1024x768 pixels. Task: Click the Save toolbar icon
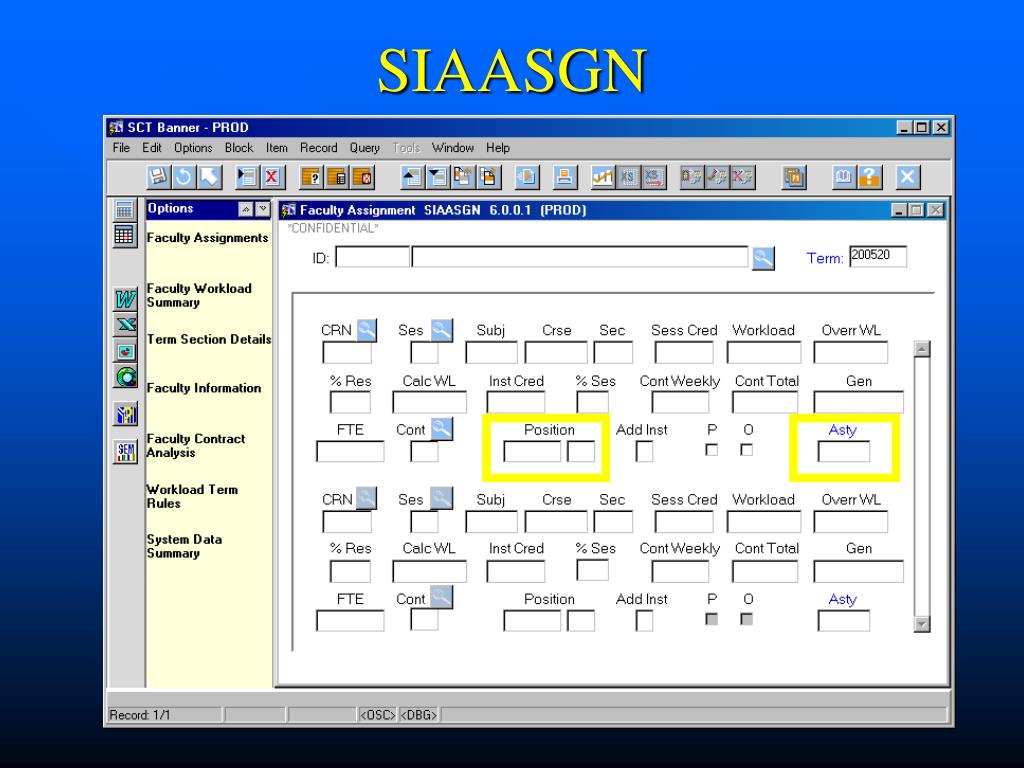tap(157, 177)
